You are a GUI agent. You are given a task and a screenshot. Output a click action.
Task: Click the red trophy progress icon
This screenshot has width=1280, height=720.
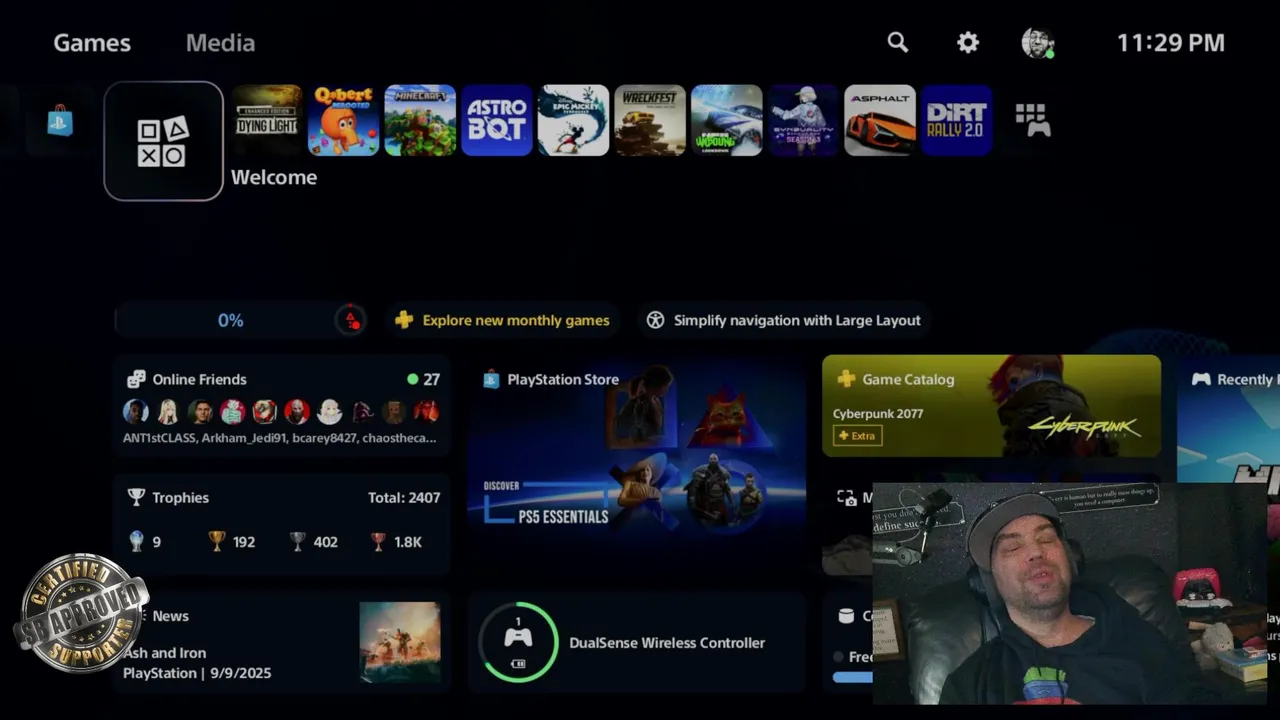tap(351, 320)
